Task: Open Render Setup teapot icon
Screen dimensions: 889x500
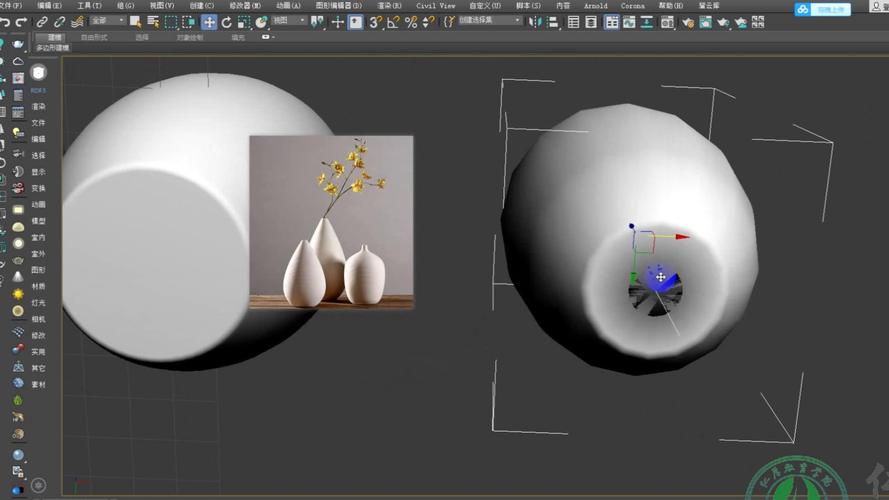Action: (688, 22)
